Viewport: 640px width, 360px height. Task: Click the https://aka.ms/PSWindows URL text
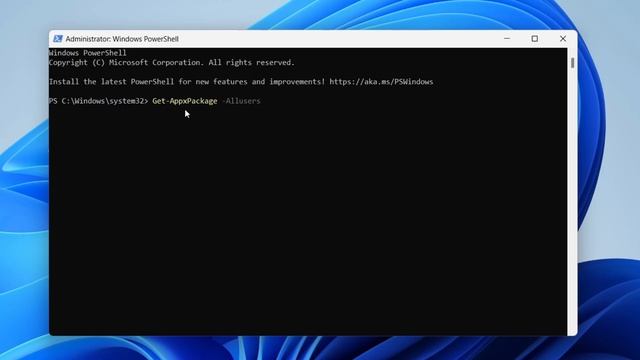click(381, 82)
